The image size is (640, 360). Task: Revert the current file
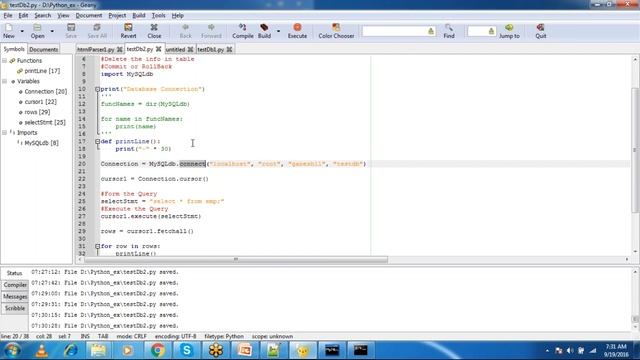coord(128,31)
